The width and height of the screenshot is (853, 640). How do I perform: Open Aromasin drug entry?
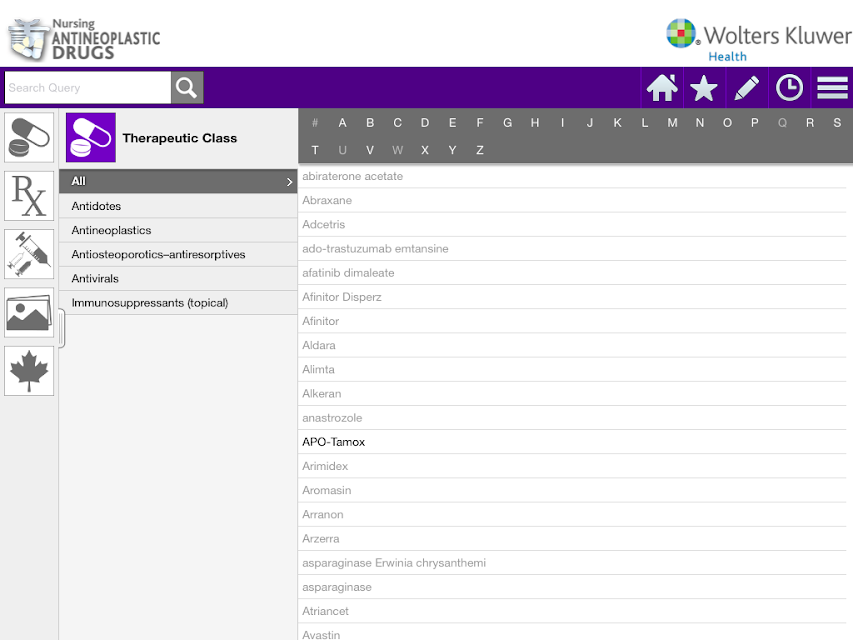pos(572,490)
